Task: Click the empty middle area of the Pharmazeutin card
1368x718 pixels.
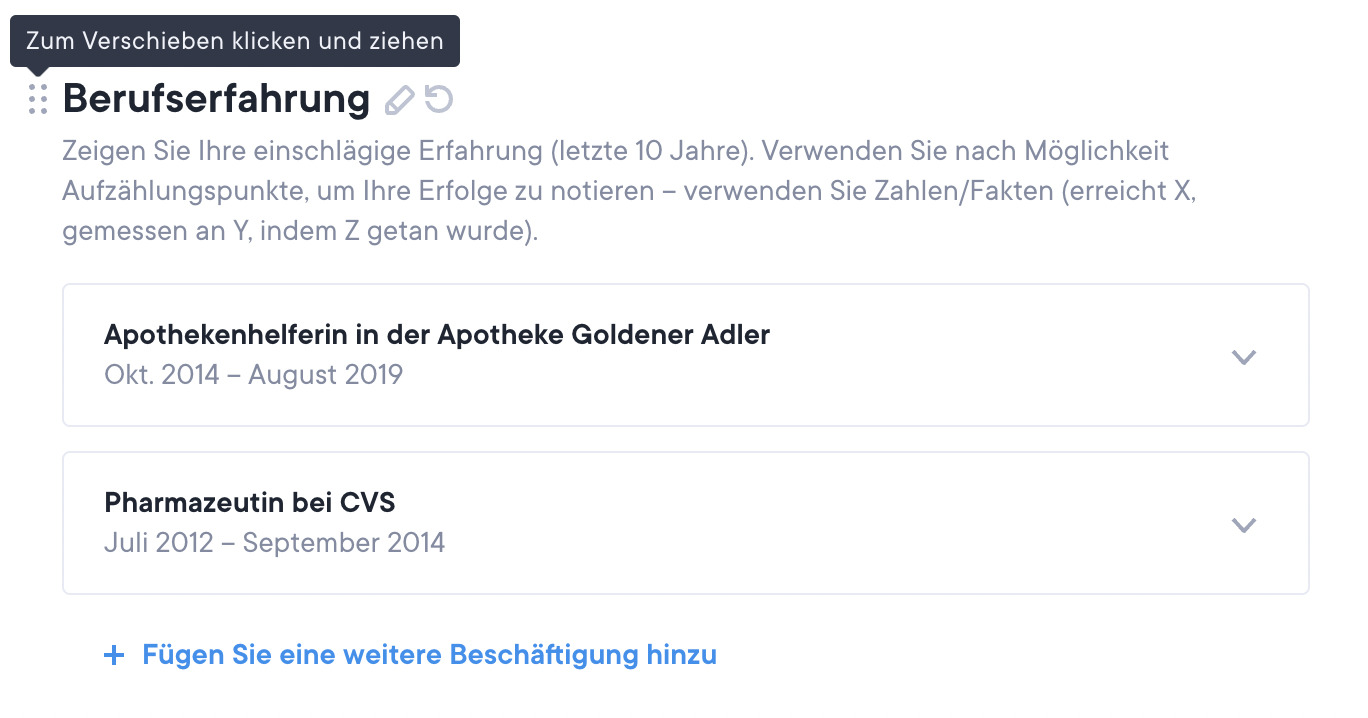Action: [800, 524]
